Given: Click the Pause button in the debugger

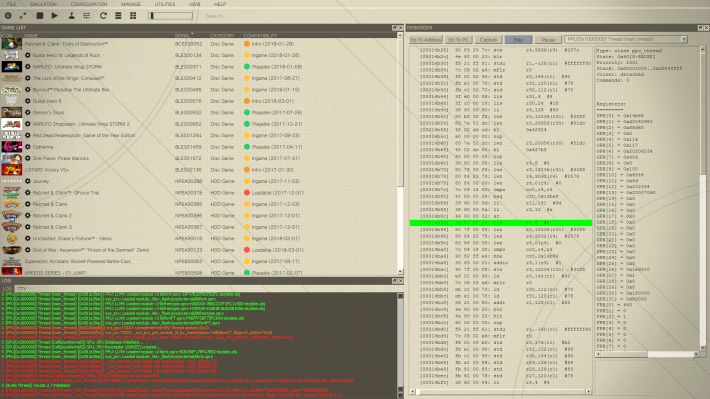Looking at the screenshot, I should [548, 40].
